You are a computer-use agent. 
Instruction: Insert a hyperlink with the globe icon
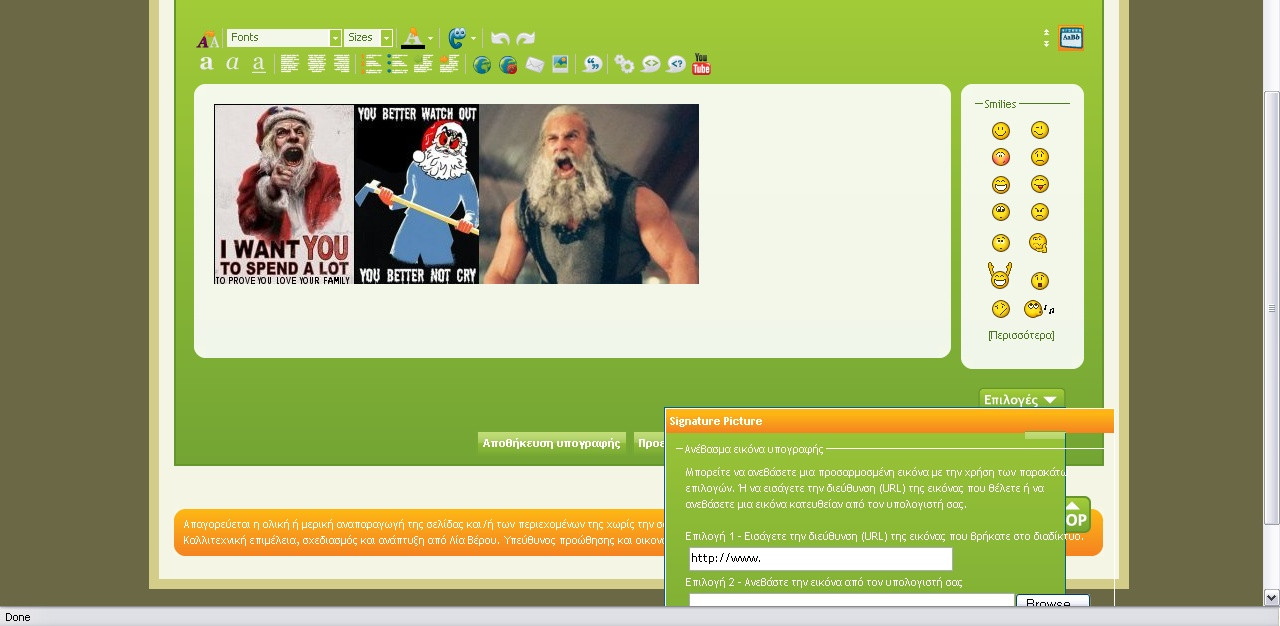482,65
